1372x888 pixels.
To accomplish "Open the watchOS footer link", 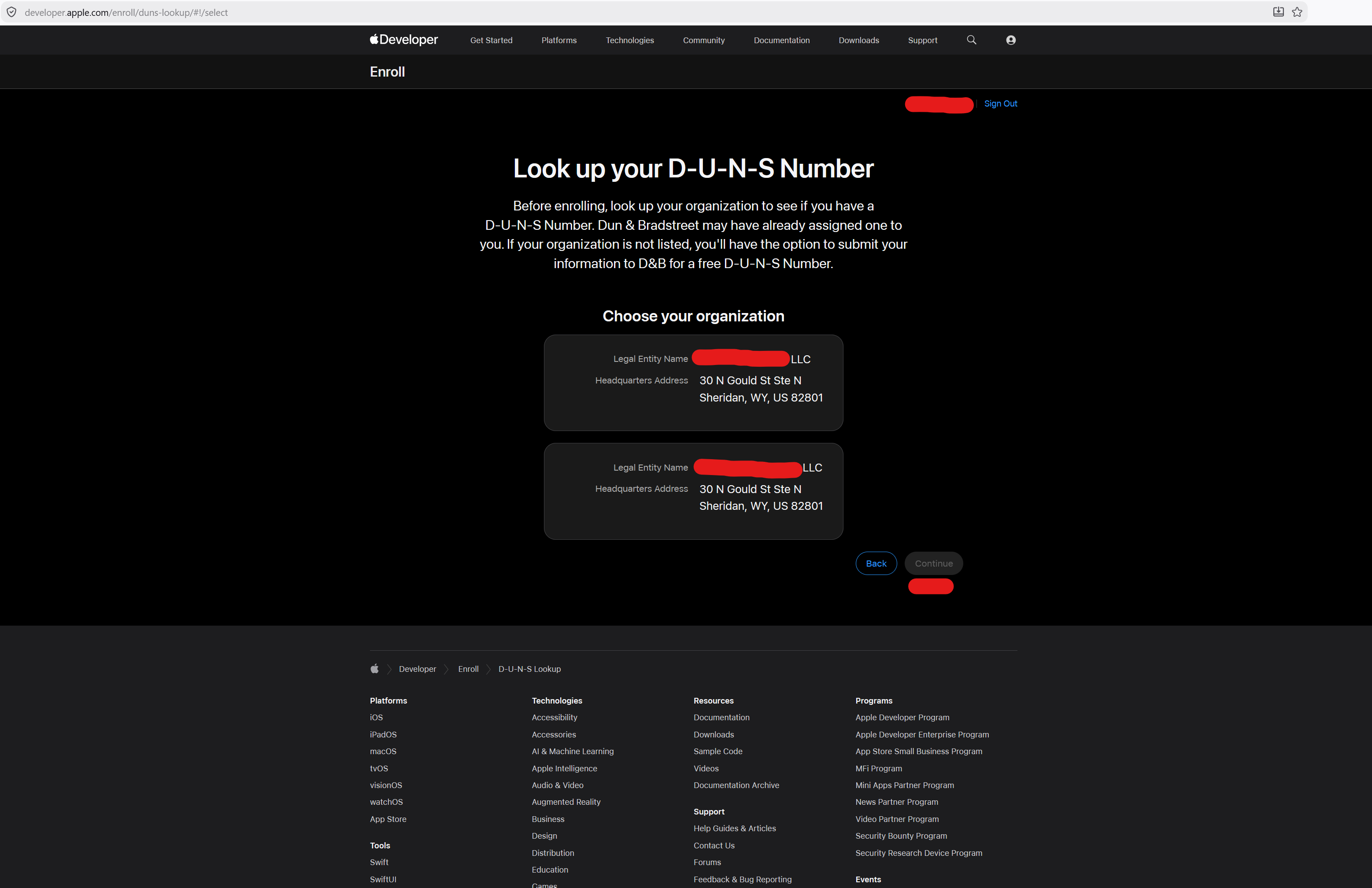I will click(x=386, y=802).
